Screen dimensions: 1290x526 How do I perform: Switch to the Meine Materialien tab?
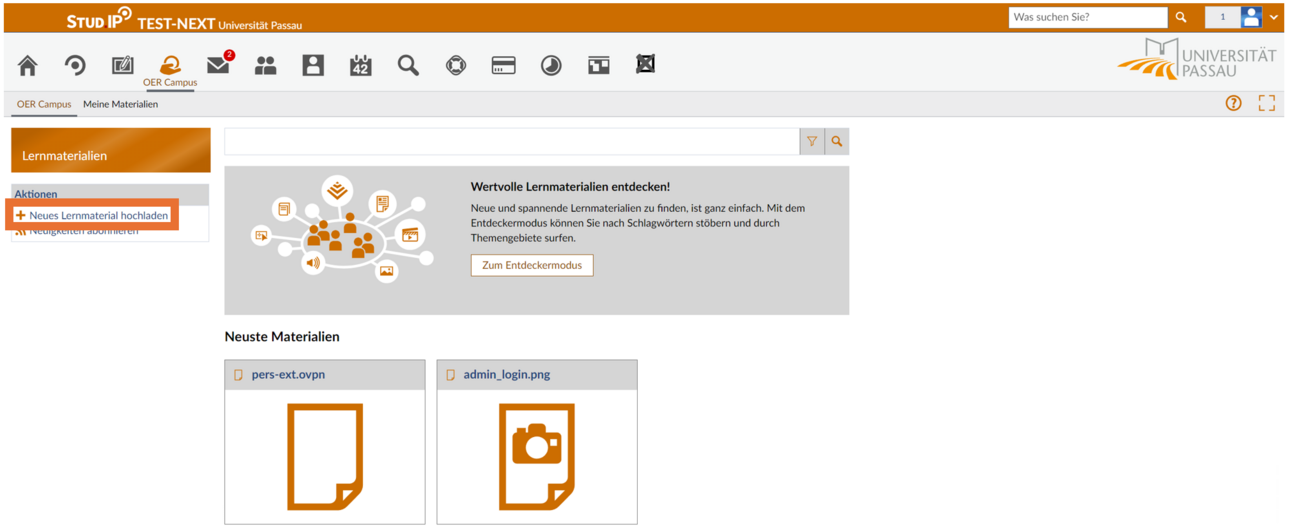point(120,104)
